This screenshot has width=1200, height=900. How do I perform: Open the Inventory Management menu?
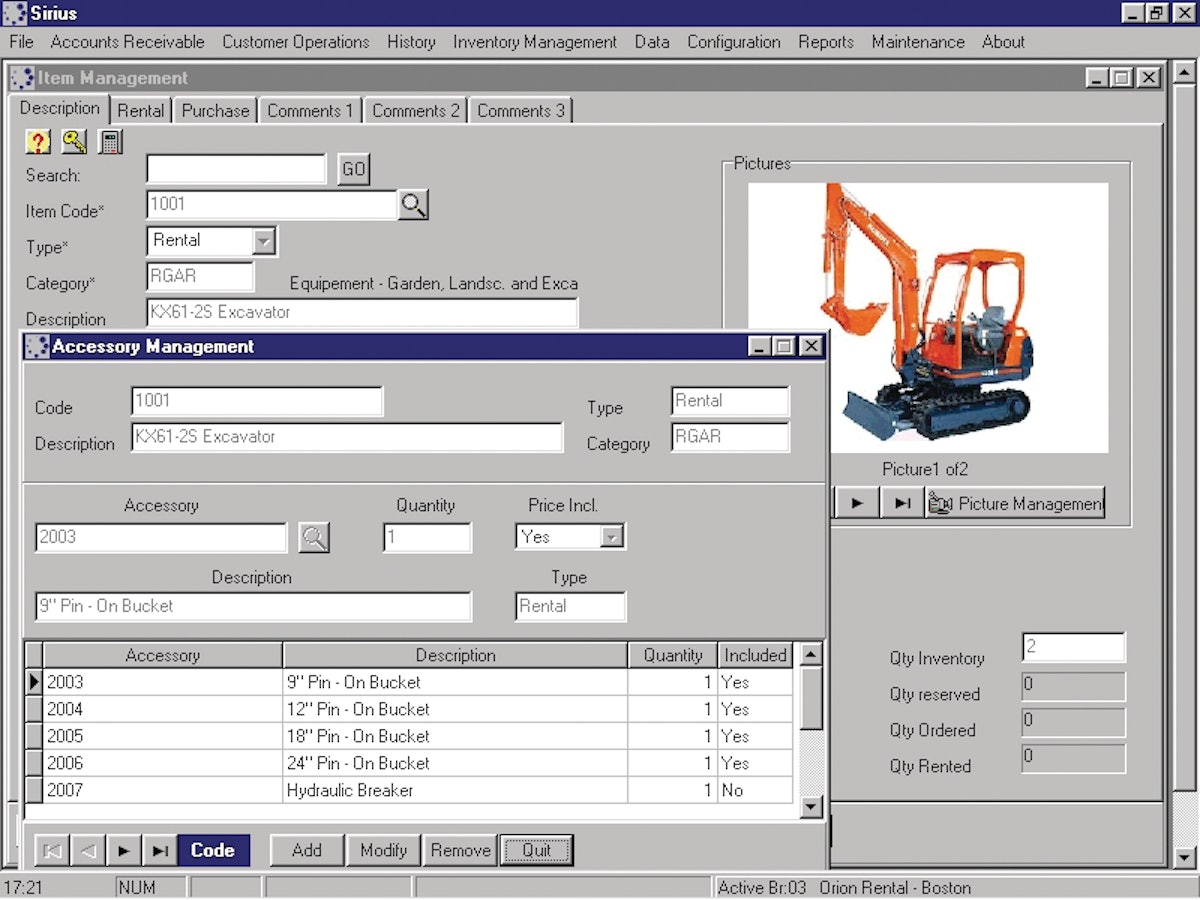[x=535, y=42]
